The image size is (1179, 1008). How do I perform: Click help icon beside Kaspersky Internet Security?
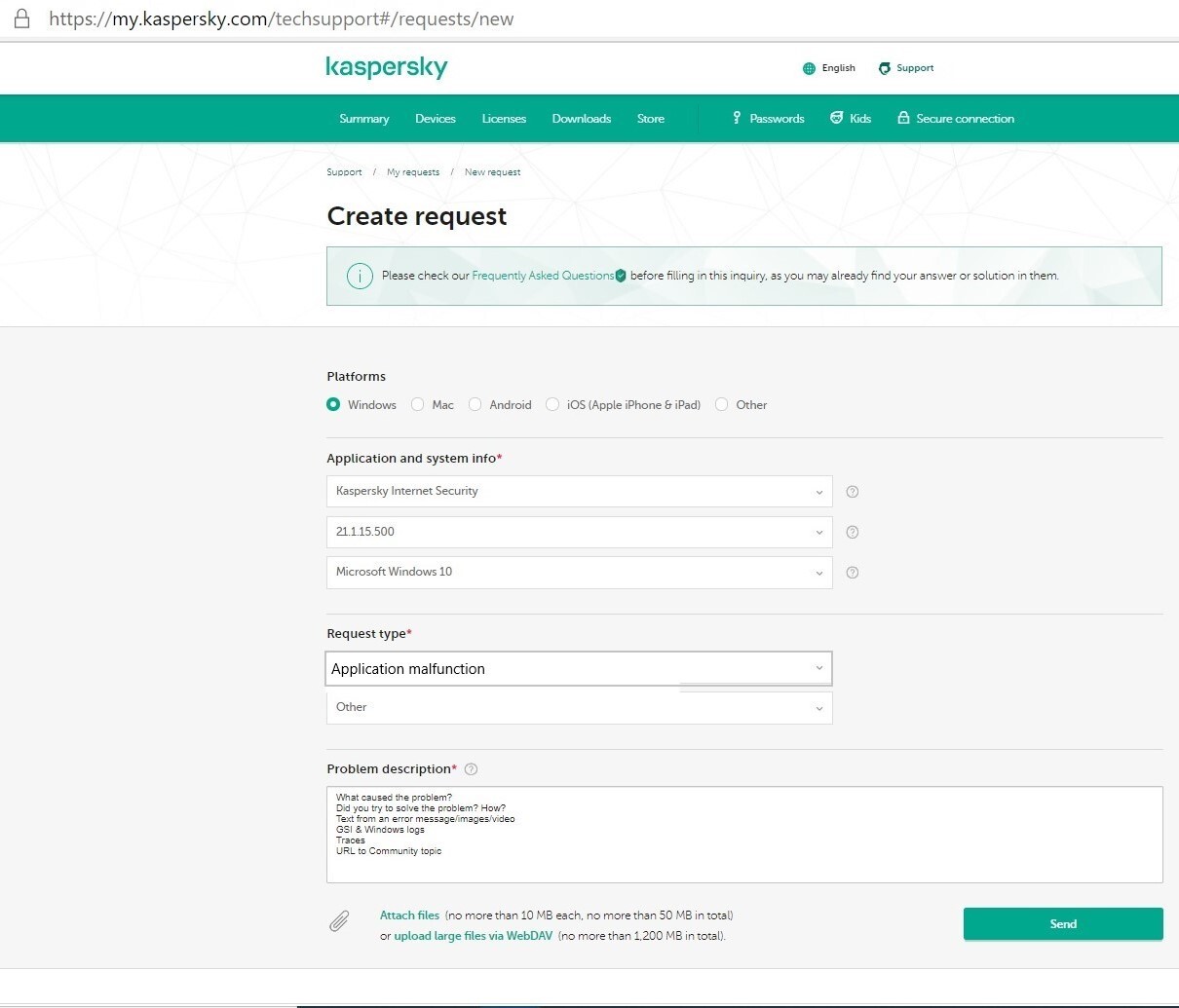point(853,492)
